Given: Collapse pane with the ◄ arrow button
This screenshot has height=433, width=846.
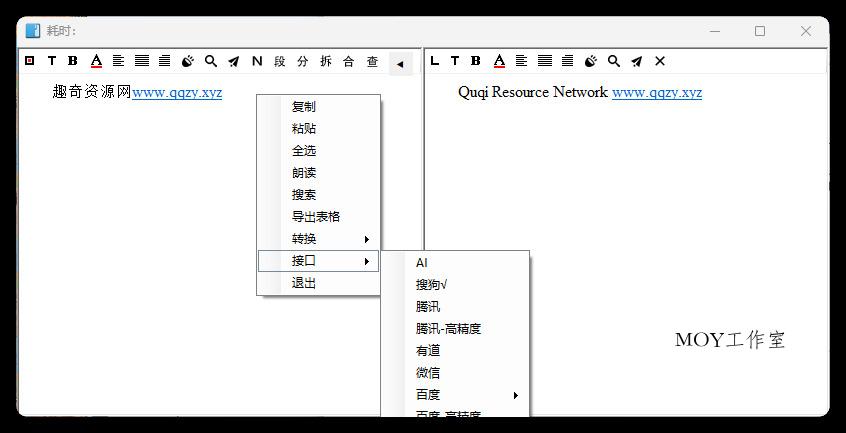Looking at the screenshot, I should click(x=401, y=64).
